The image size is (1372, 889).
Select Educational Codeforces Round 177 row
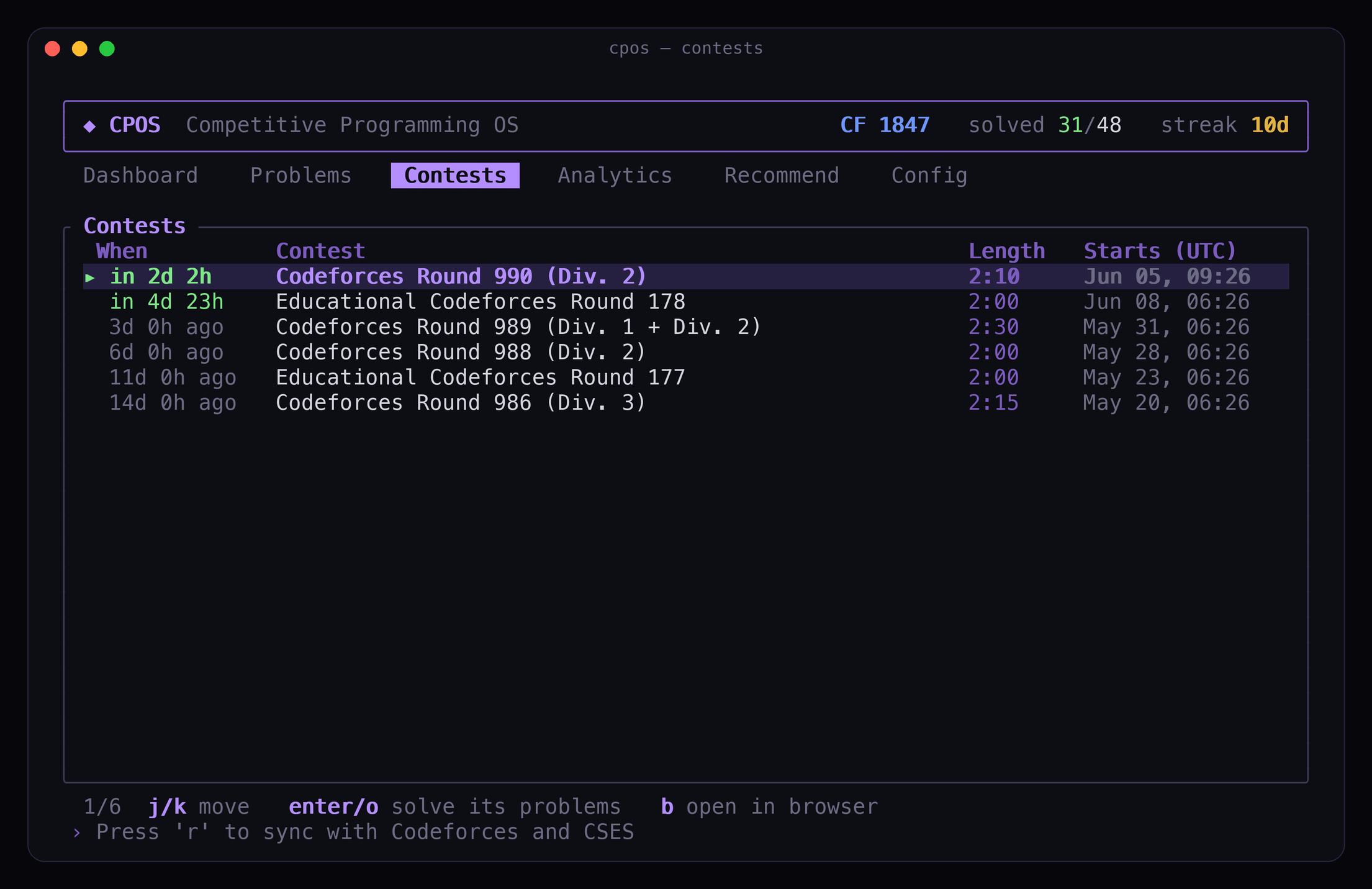(x=686, y=377)
